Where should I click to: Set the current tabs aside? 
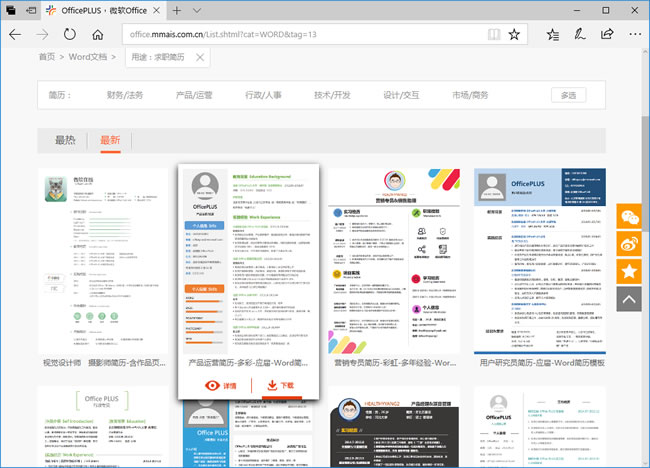coord(31,10)
